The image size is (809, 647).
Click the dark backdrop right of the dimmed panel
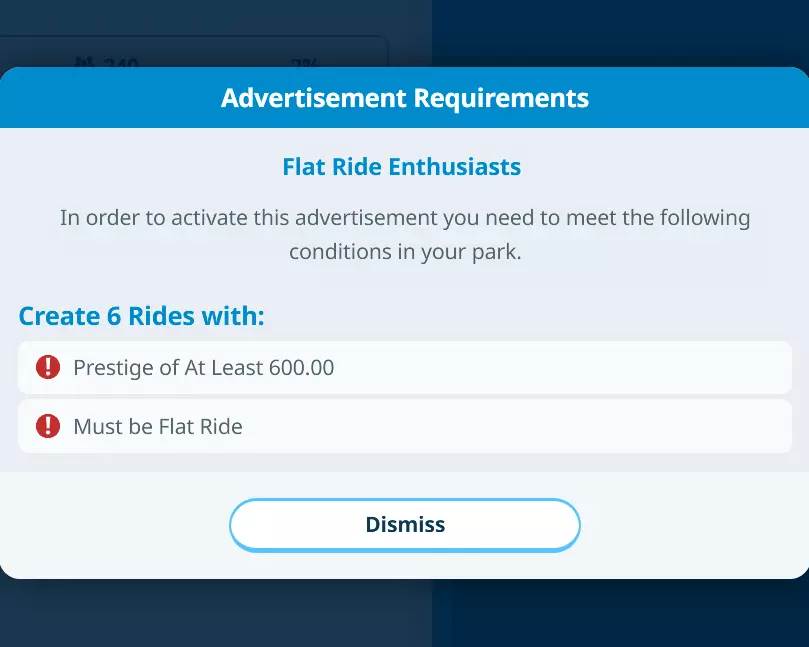click(620, 35)
